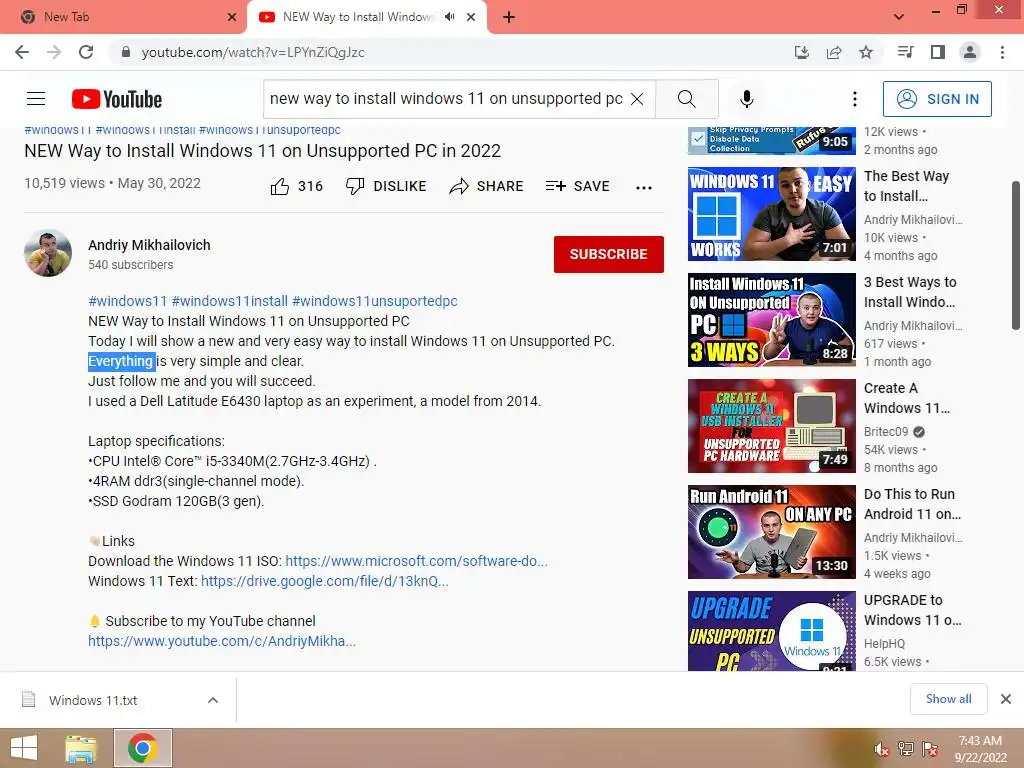This screenshot has height=768, width=1024.
Task: Open the Install Windows 11 3 WAYS thumbnail
Action: (x=771, y=320)
